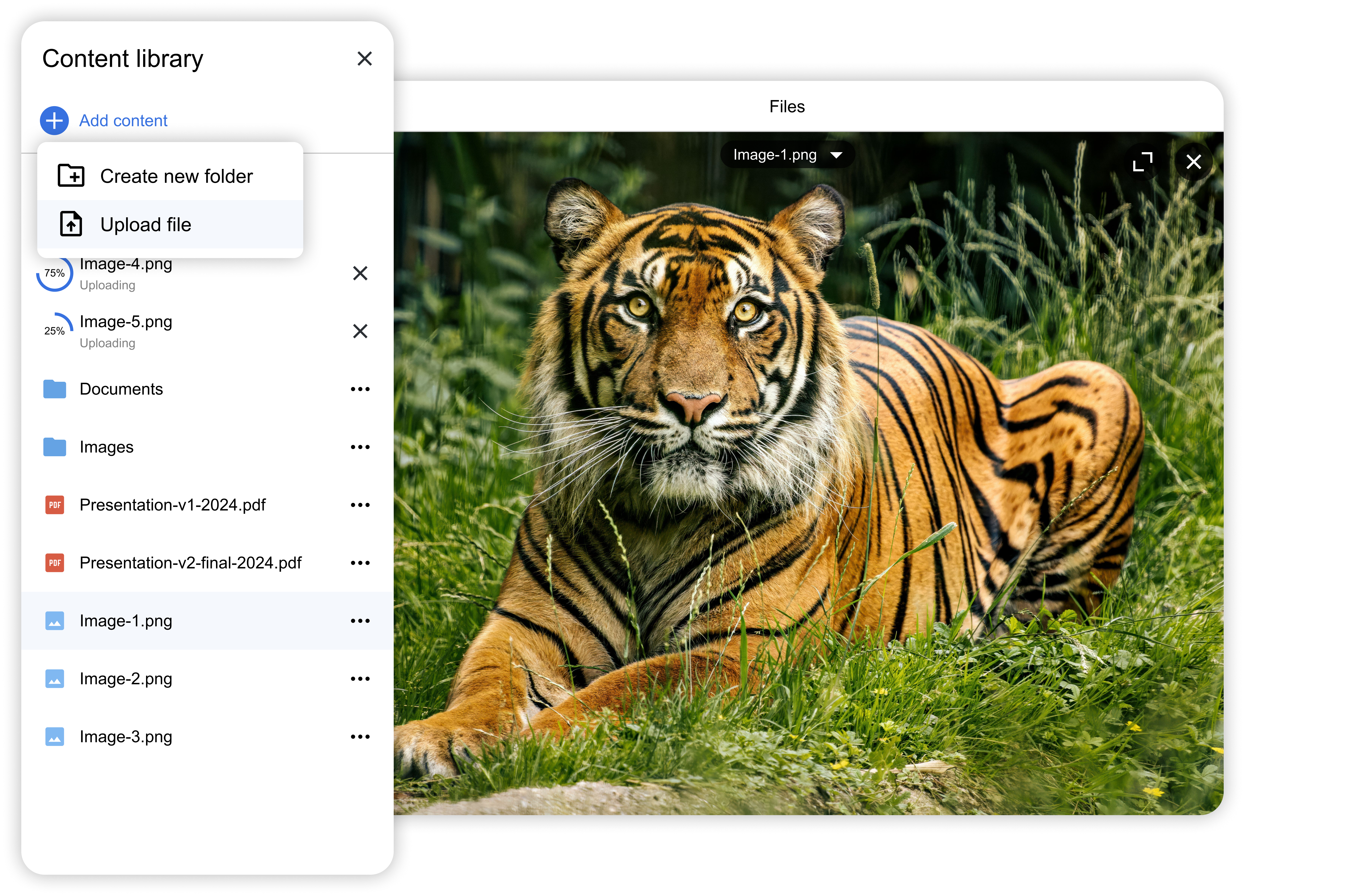Open options menu for Image-3.png
The width and height of the screenshot is (1362, 896).
pos(360,737)
